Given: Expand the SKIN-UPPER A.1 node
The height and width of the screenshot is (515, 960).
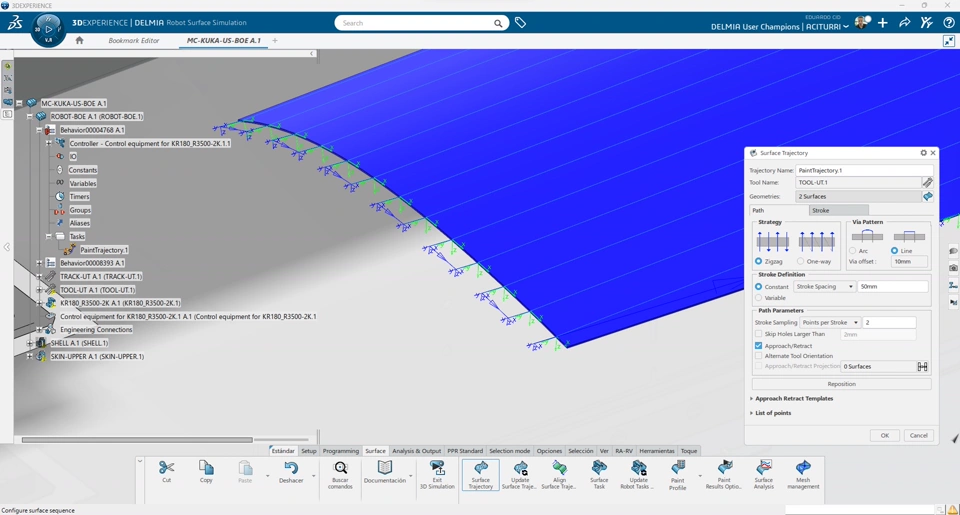Looking at the screenshot, I should [29, 356].
